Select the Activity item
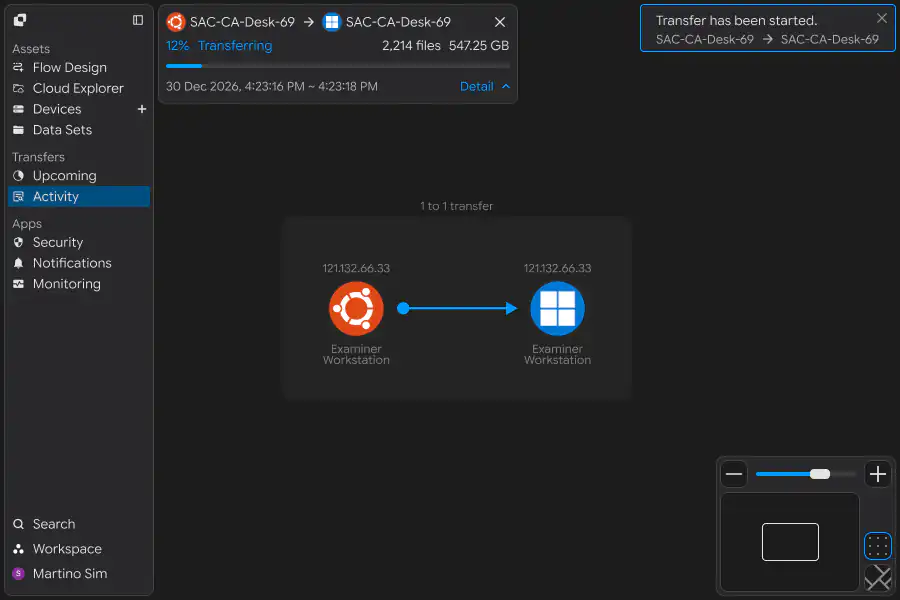900x600 pixels. coord(79,196)
